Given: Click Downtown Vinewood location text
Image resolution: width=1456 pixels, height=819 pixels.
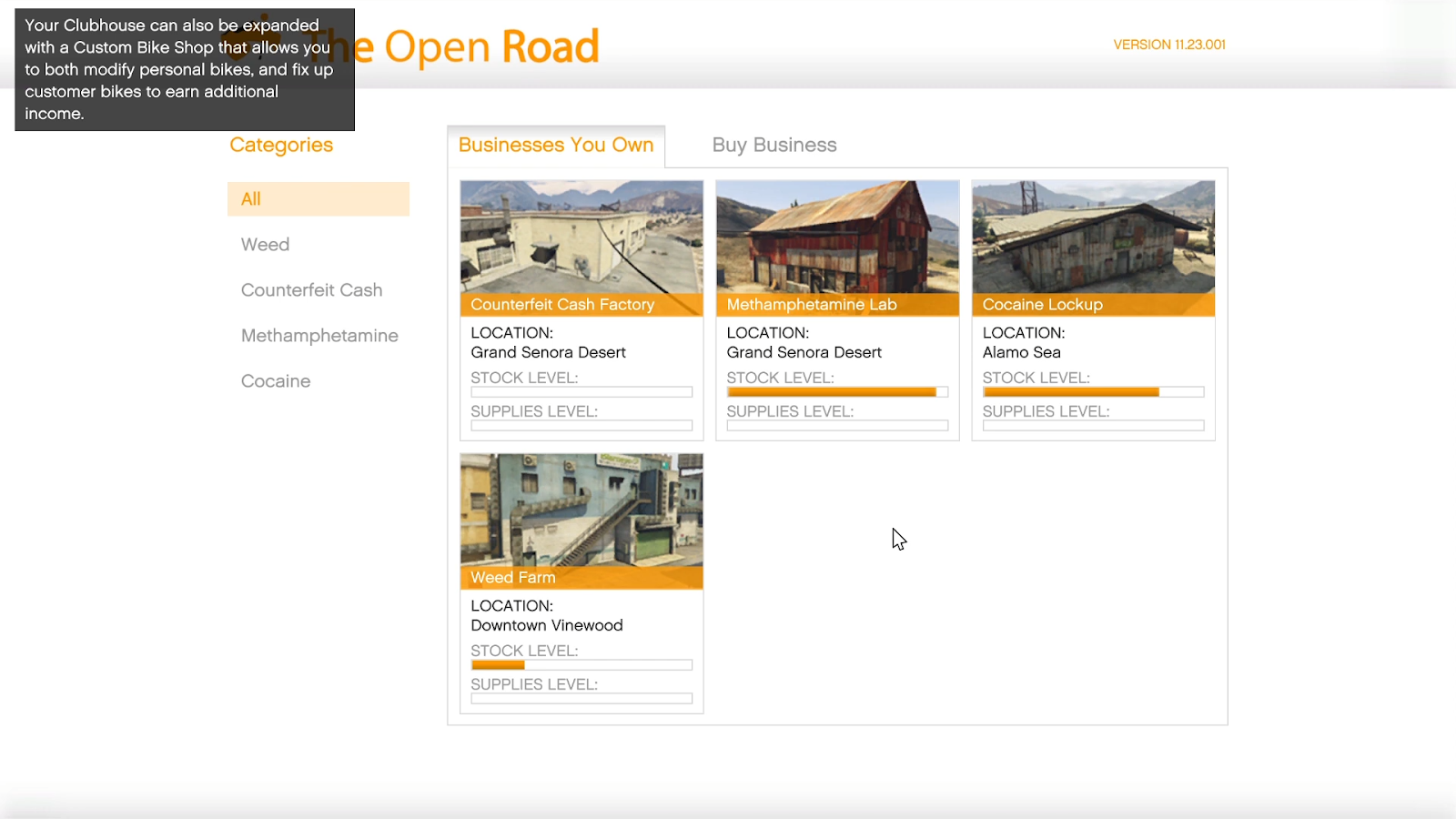Looking at the screenshot, I should click(547, 626).
